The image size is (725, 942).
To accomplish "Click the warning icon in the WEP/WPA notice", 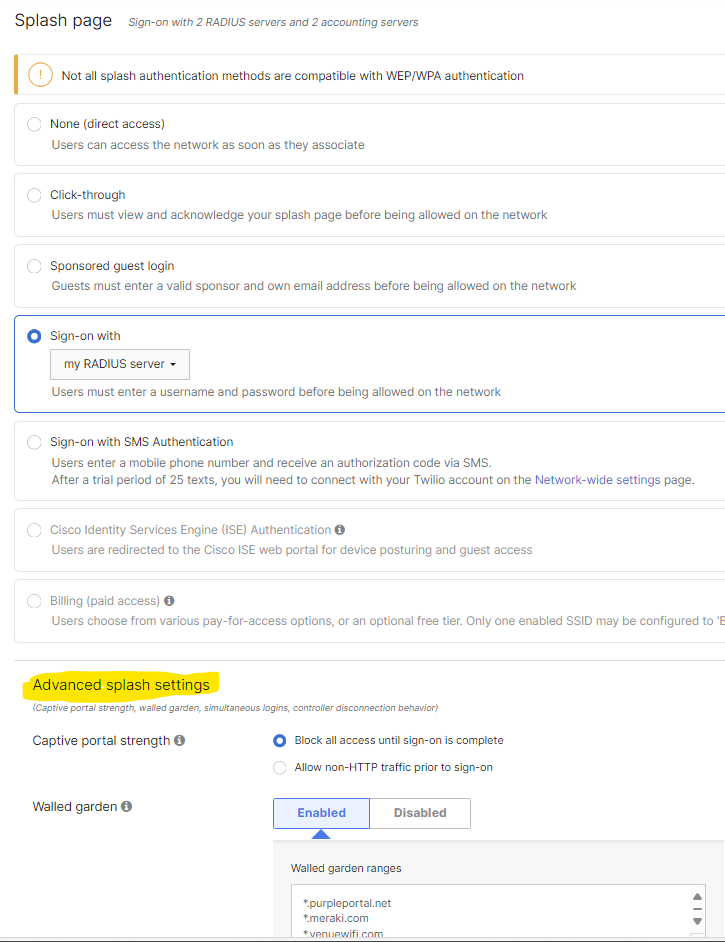I will click(40, 75).
